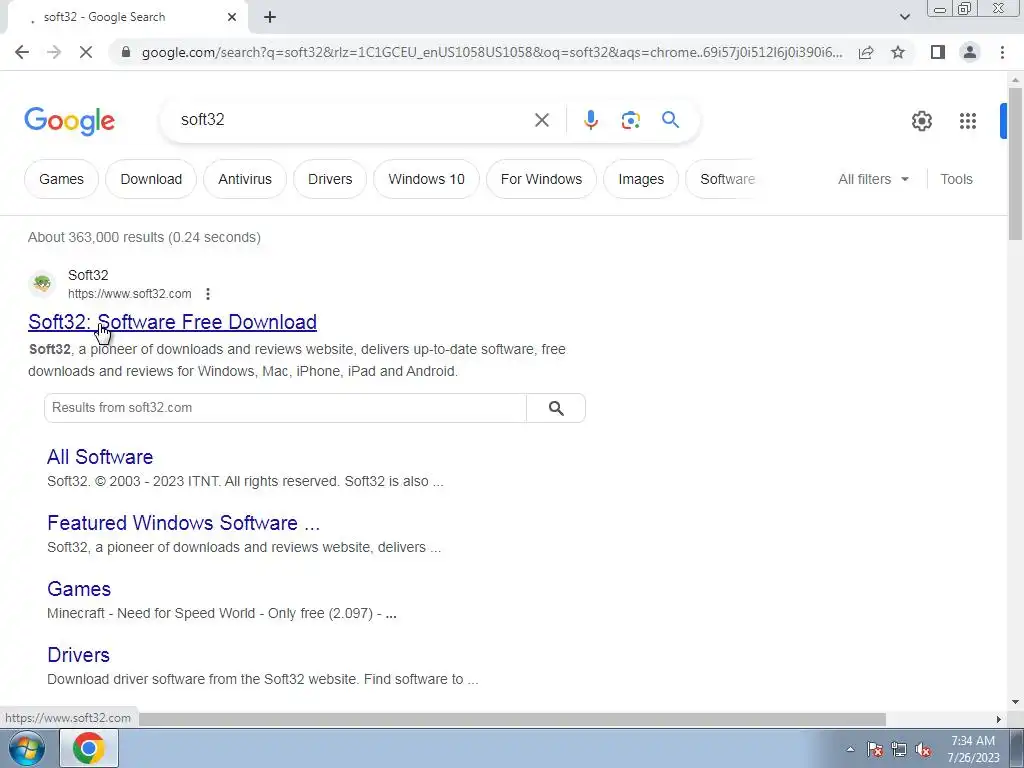Click the About 363,000 results text
The image size is (1024, 768).
coord(144,237)
